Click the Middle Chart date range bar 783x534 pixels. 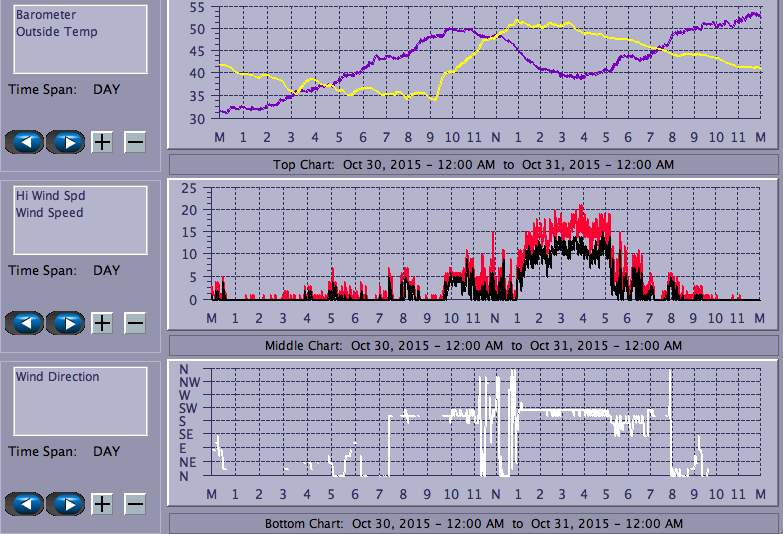pos(473,345)
